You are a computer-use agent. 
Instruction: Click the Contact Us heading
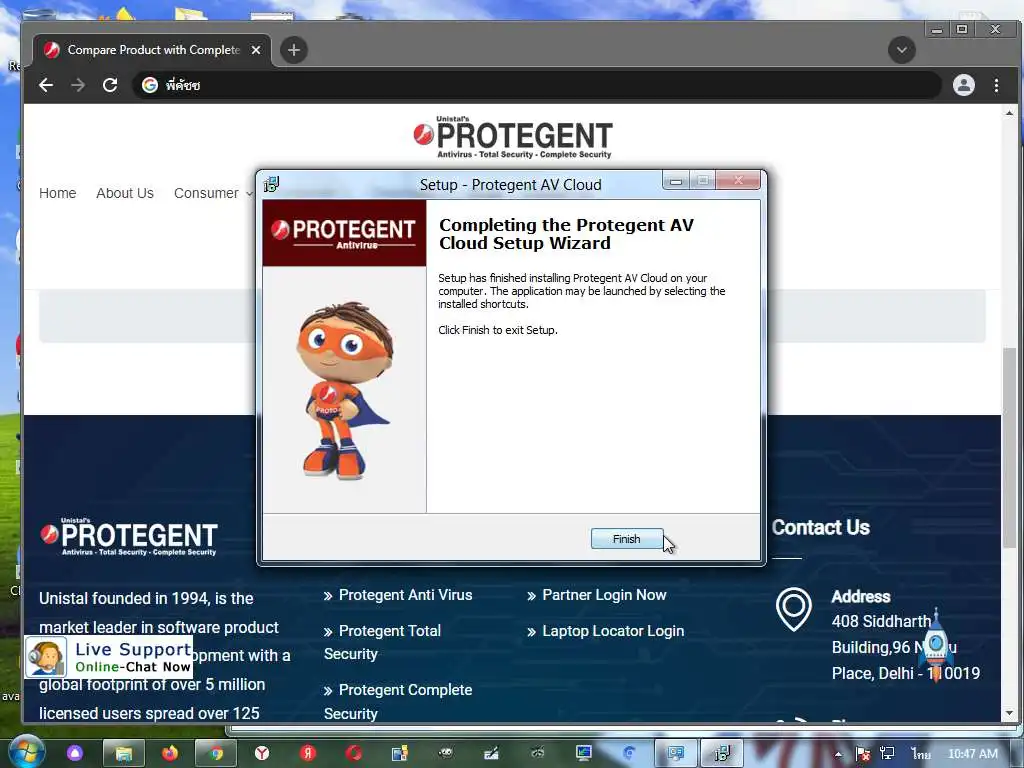pyautogui.click(x=820, y=528)
